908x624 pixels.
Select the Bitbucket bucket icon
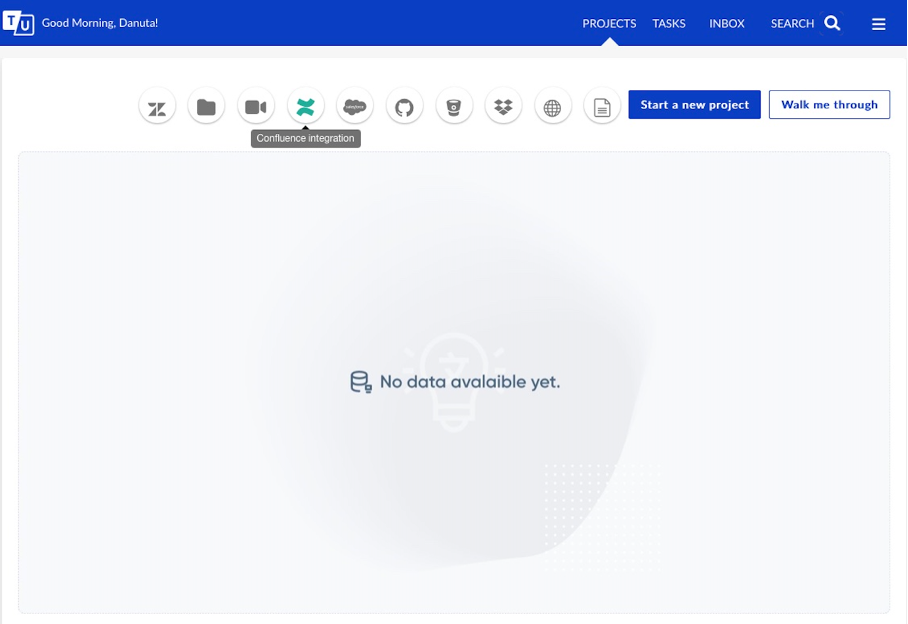[454, 107]
